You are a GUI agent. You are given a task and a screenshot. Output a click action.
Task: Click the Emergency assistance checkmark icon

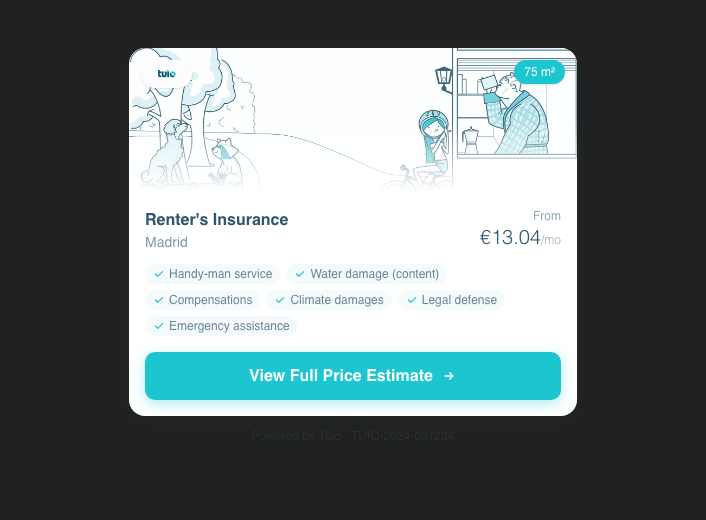coord(159,326)
